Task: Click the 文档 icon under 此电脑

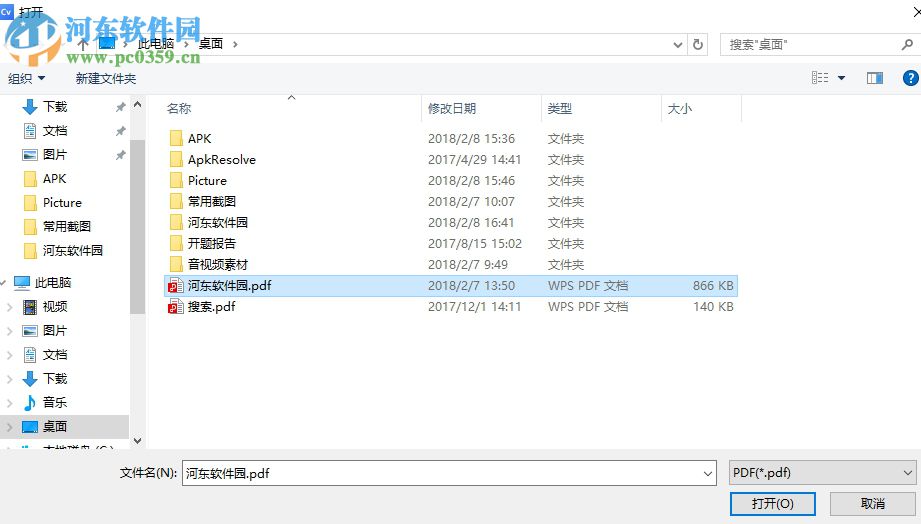Action: click(x=30, y=355)
